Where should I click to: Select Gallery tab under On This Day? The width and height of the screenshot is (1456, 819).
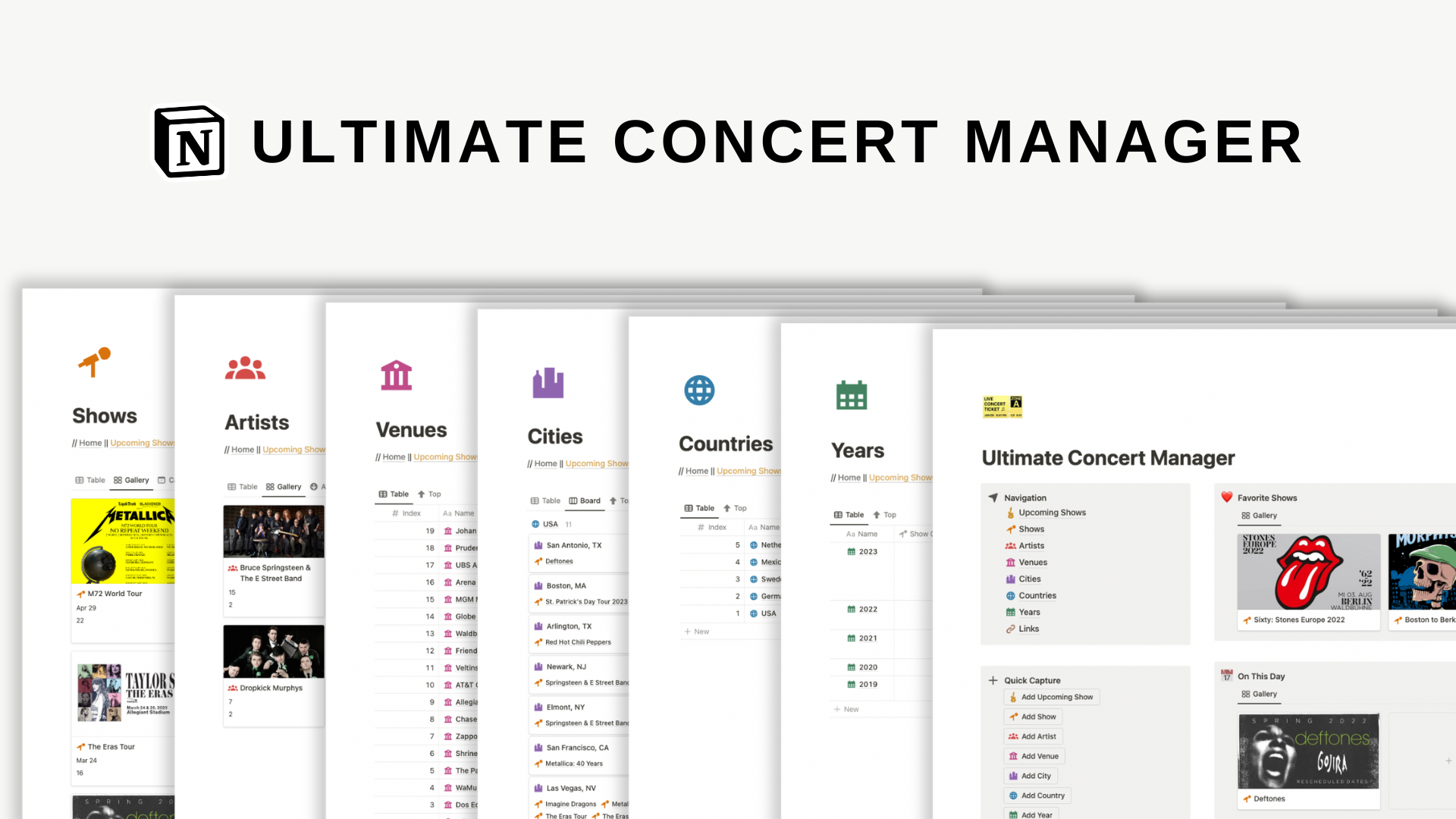(1259, 694)
